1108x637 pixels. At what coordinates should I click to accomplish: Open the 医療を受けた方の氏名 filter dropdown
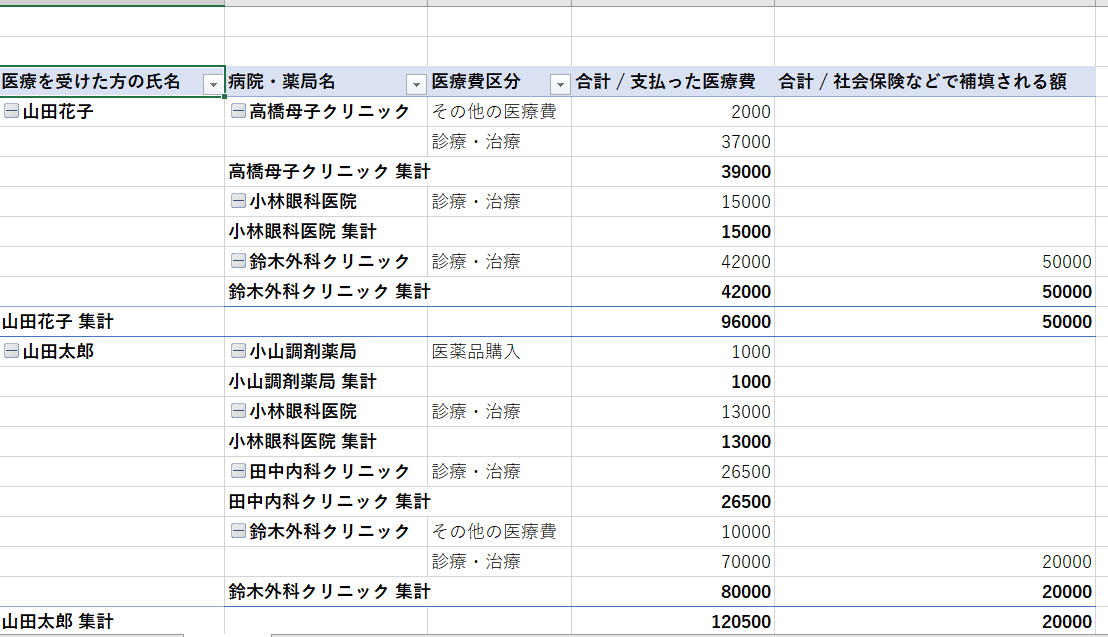coord(212,84)
